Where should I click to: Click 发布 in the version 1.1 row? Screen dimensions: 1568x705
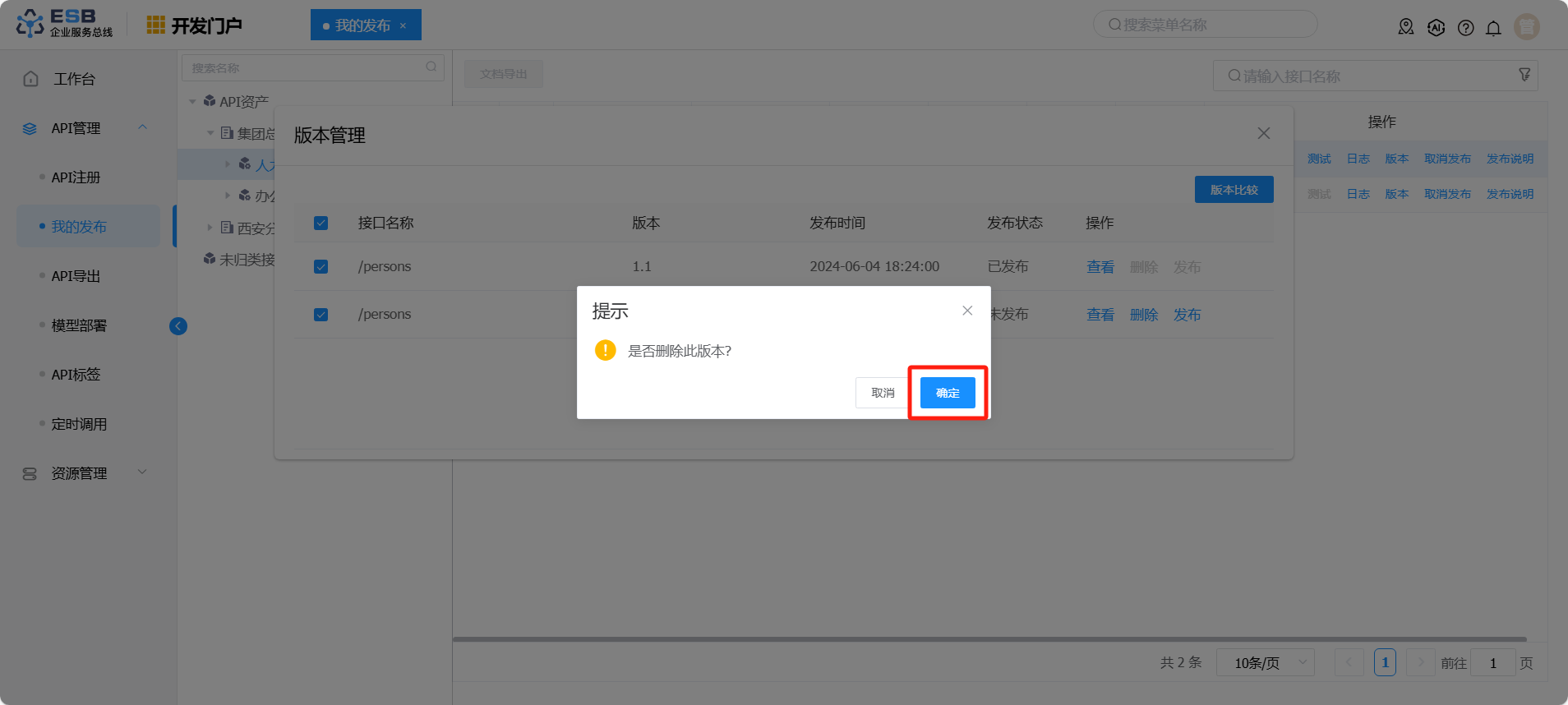pyautogui.click(x=1188, y=267)
